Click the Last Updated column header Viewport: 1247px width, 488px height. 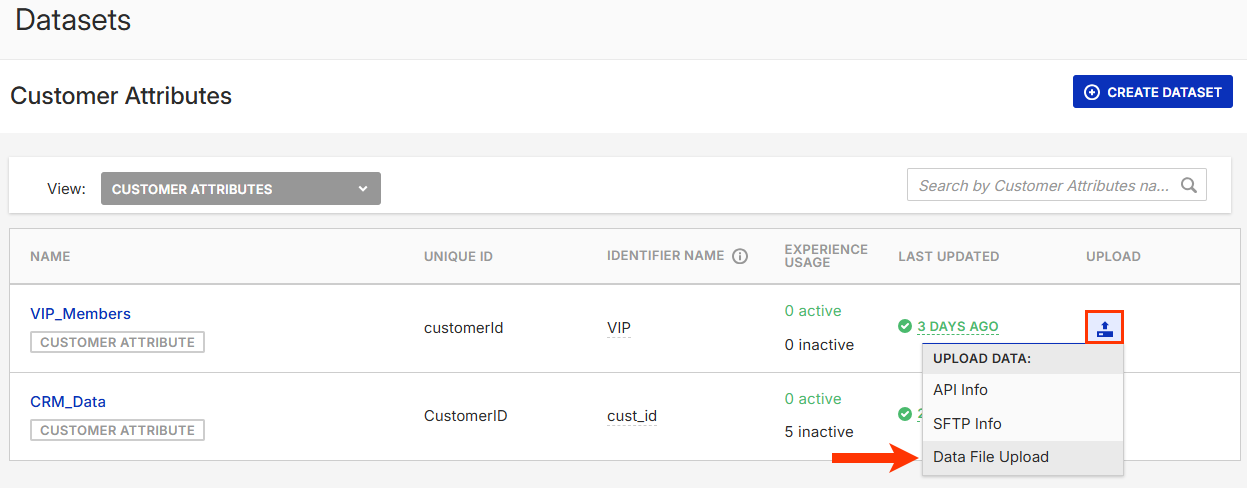pyautogui.click(x=948, y=256)
